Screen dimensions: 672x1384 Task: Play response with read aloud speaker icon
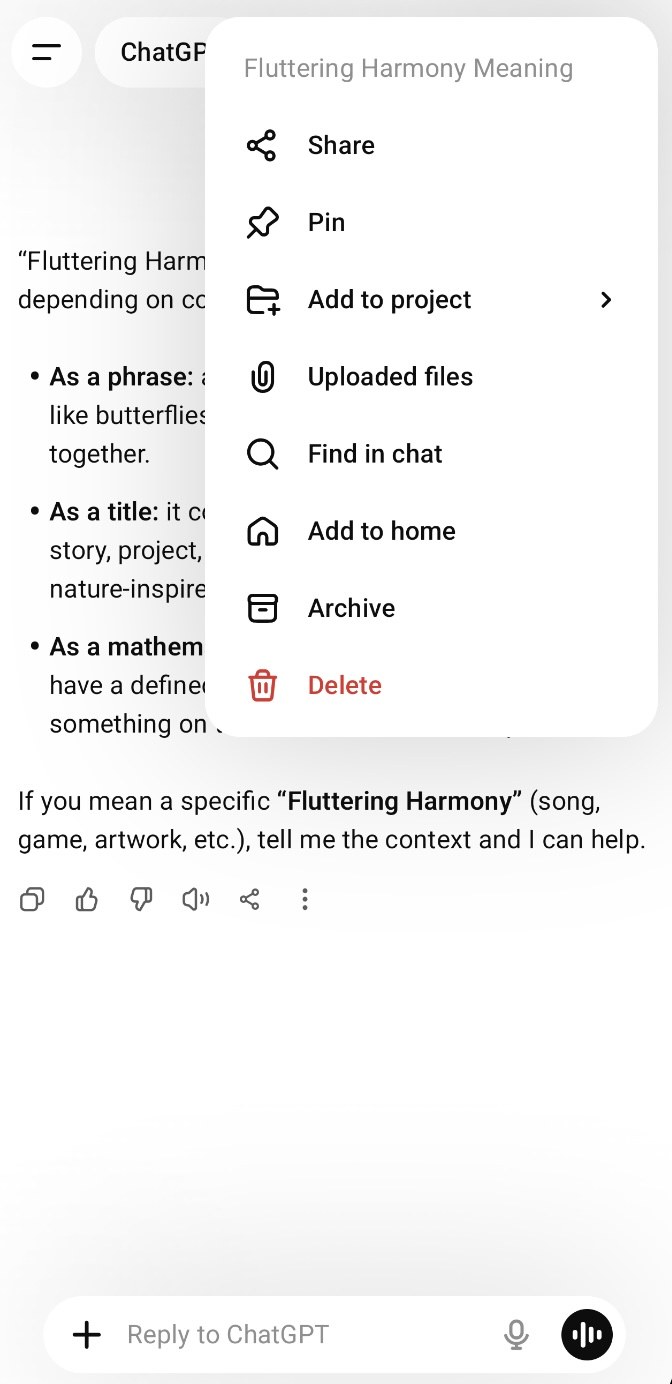[x=195, y=900]
